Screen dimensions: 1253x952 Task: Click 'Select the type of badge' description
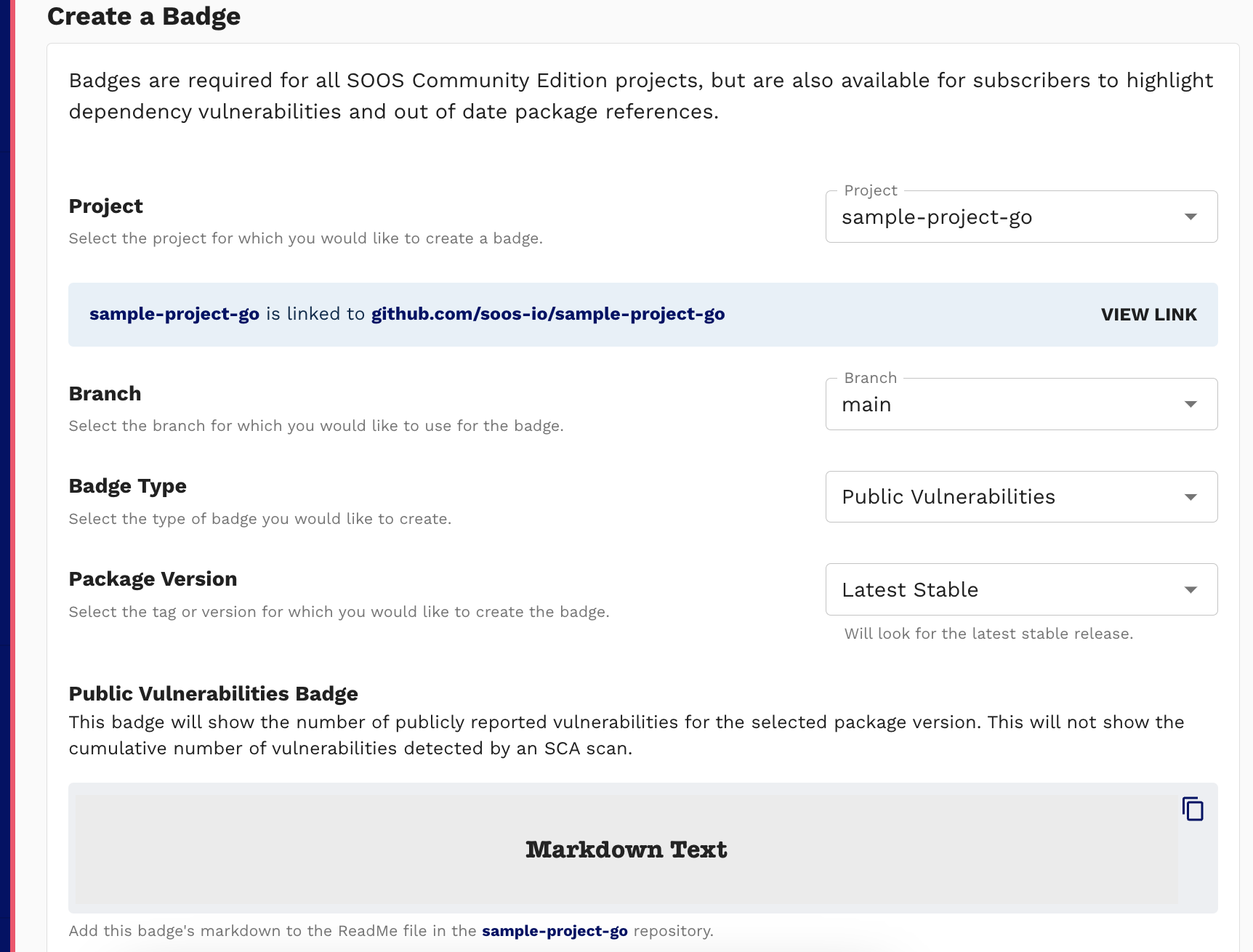(x=260, y=519)
